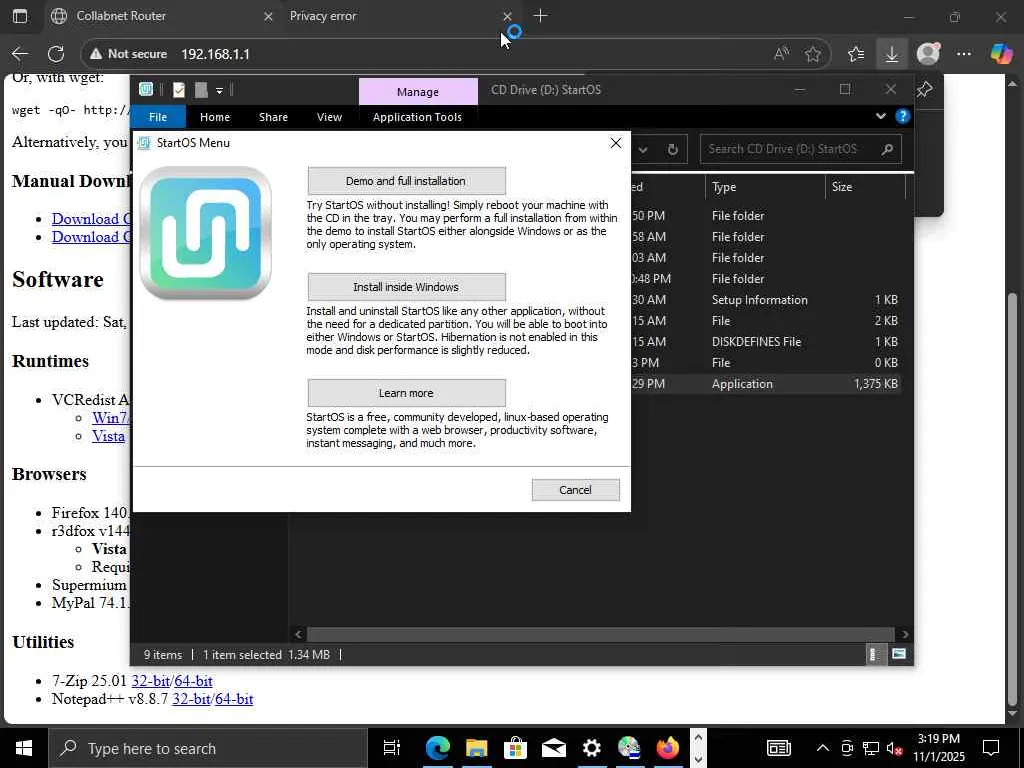Screen dimensions: 1024x768
Task: Open File Explorer taskbar icon
Action: [477, 748]
